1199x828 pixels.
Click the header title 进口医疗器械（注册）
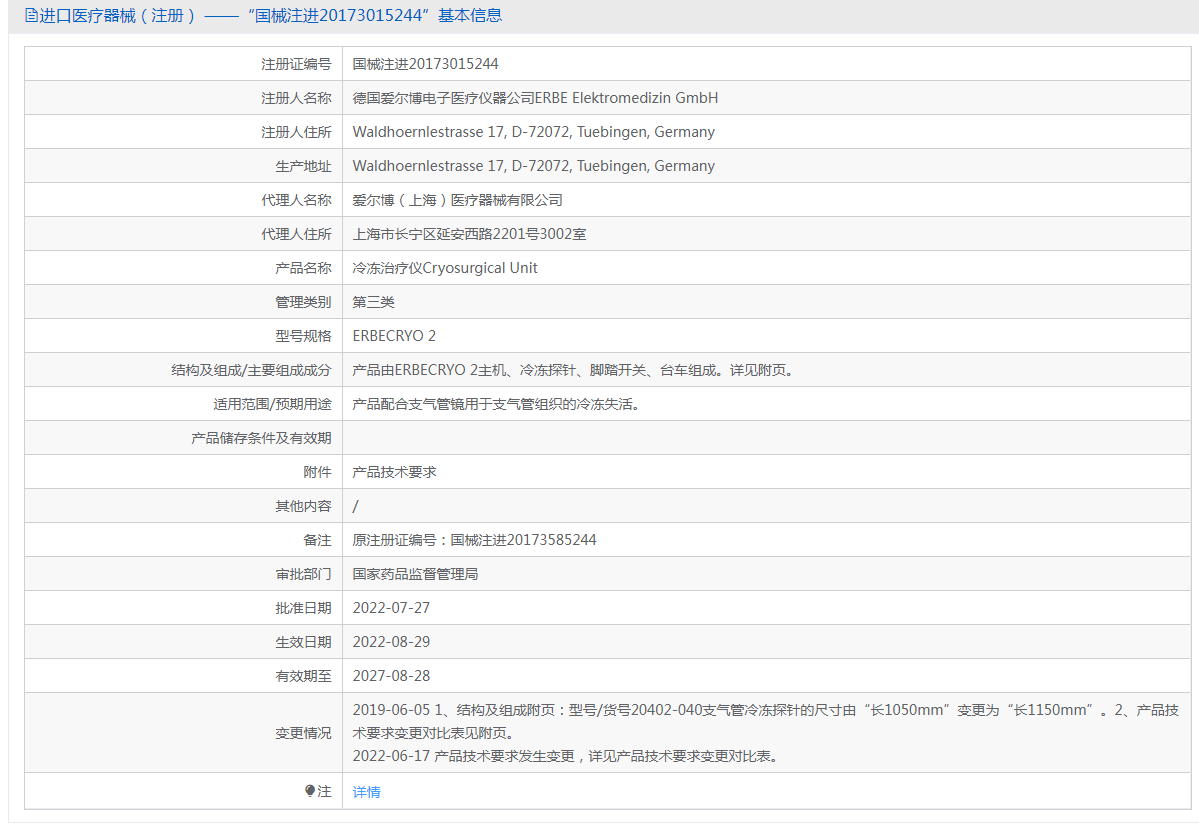click(x=119, y=15)
